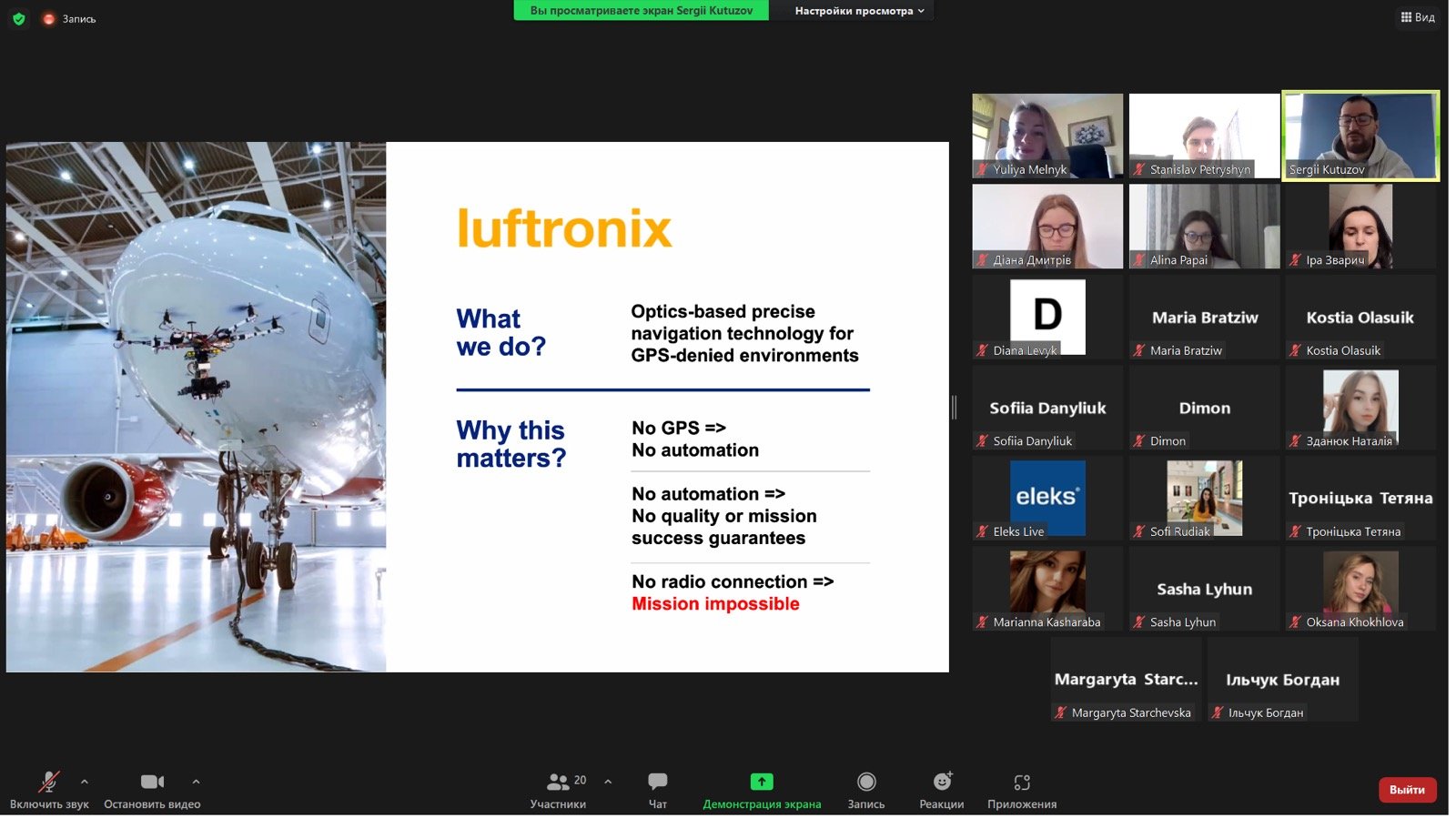Click muted mic icon on Ільчук Богдан tile
This screenshot has width=1456, height=818.
(x=1218, y=712)
